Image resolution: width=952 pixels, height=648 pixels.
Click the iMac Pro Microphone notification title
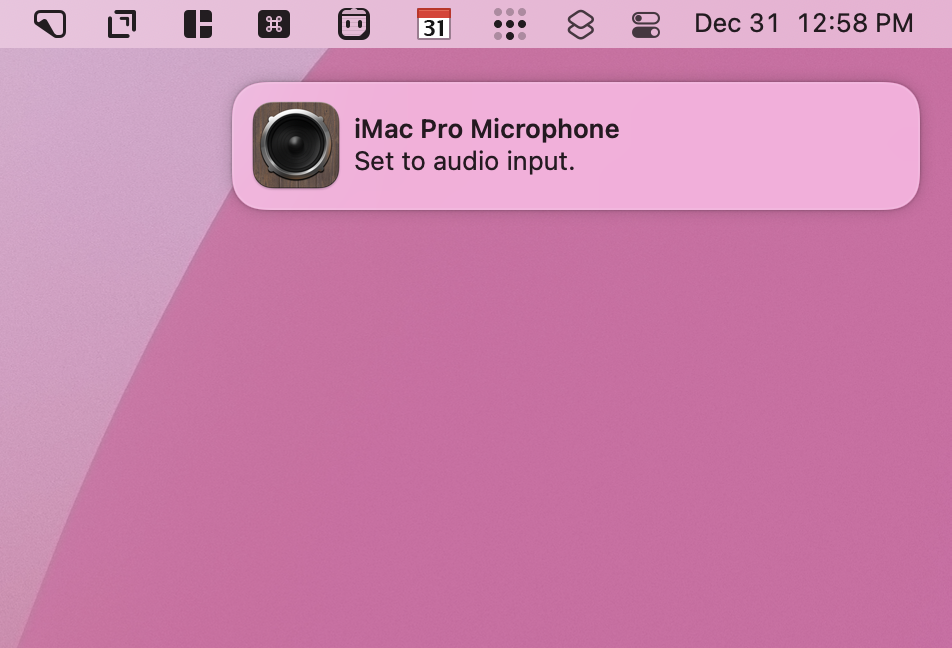[486, 129]
